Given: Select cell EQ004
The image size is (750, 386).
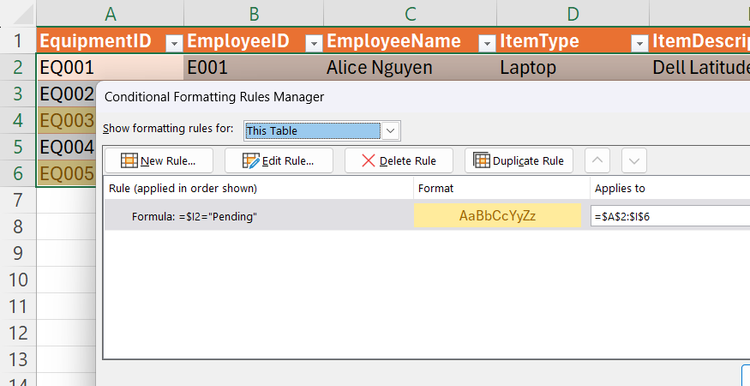Looking at the screenshot, I should coord(66,147).
